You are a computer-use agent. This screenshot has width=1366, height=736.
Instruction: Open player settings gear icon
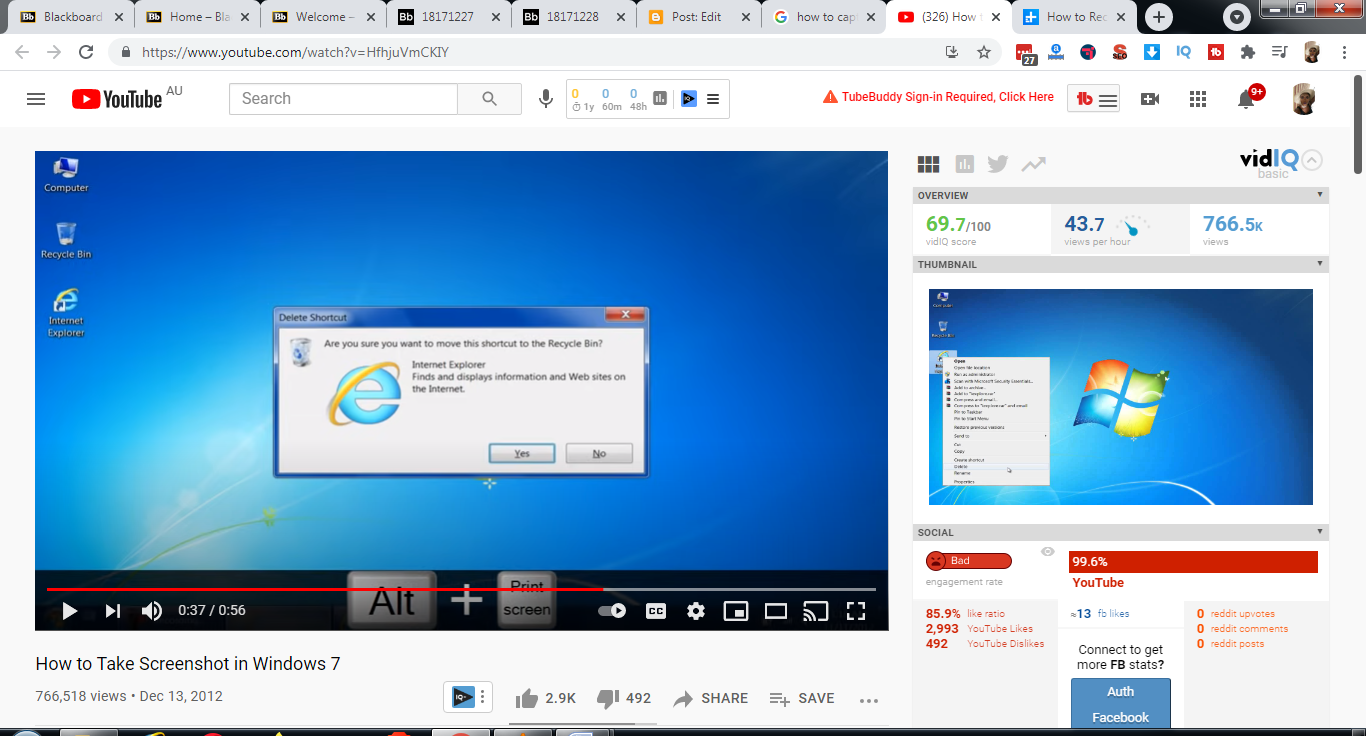(x=696, y=611)
